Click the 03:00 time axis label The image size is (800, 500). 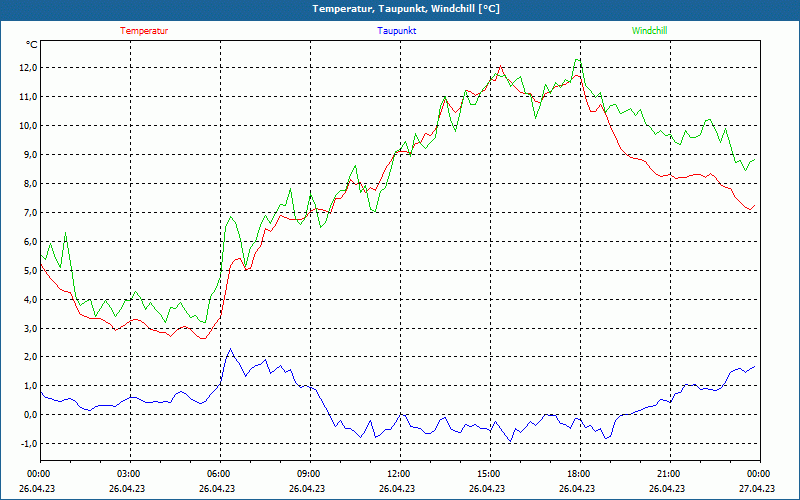[129, 474]
